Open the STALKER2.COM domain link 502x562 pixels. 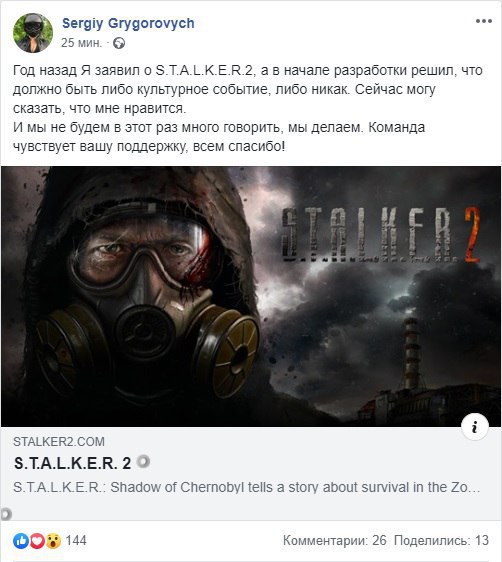(x=59, y=442)
